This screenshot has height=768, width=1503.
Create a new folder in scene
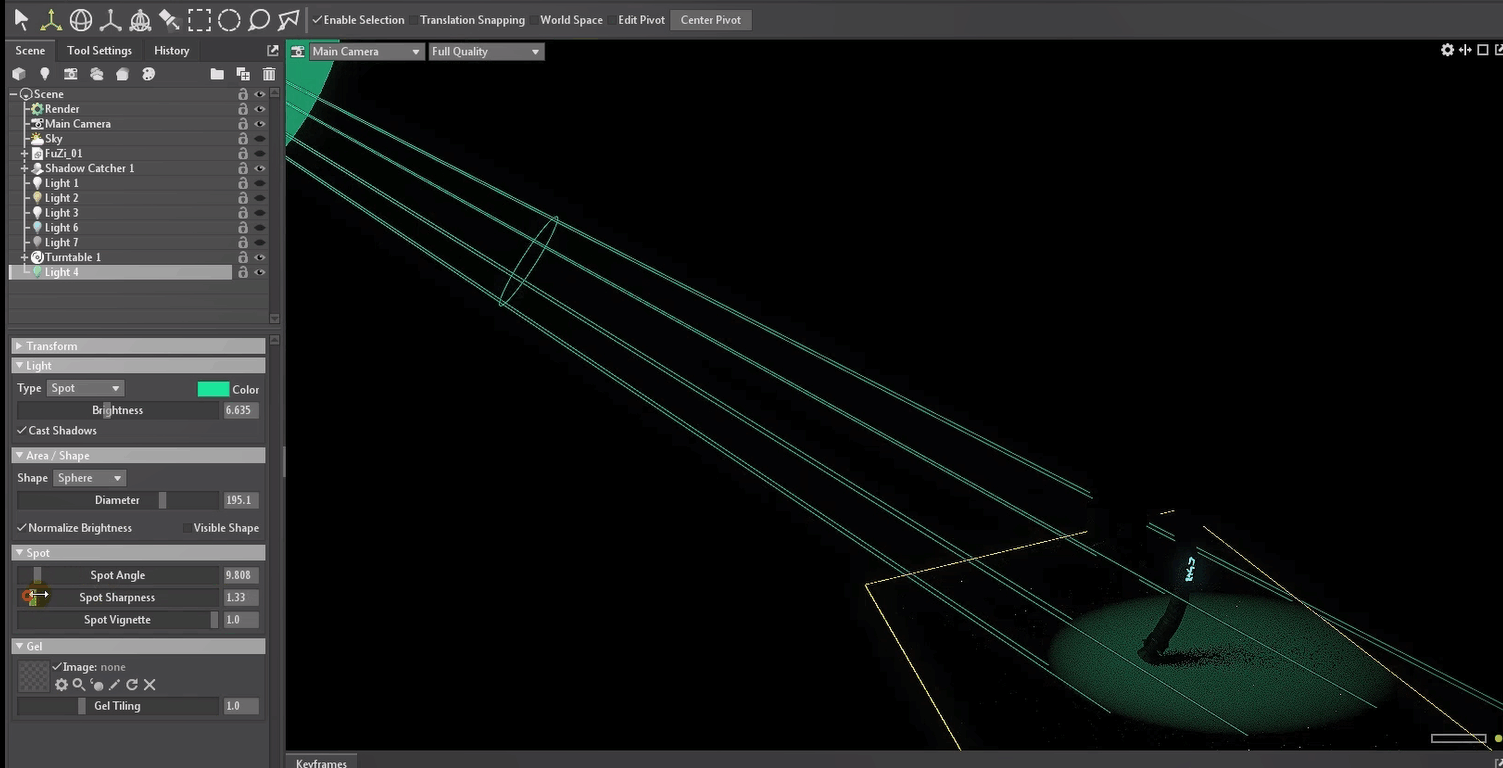(217, 73)
